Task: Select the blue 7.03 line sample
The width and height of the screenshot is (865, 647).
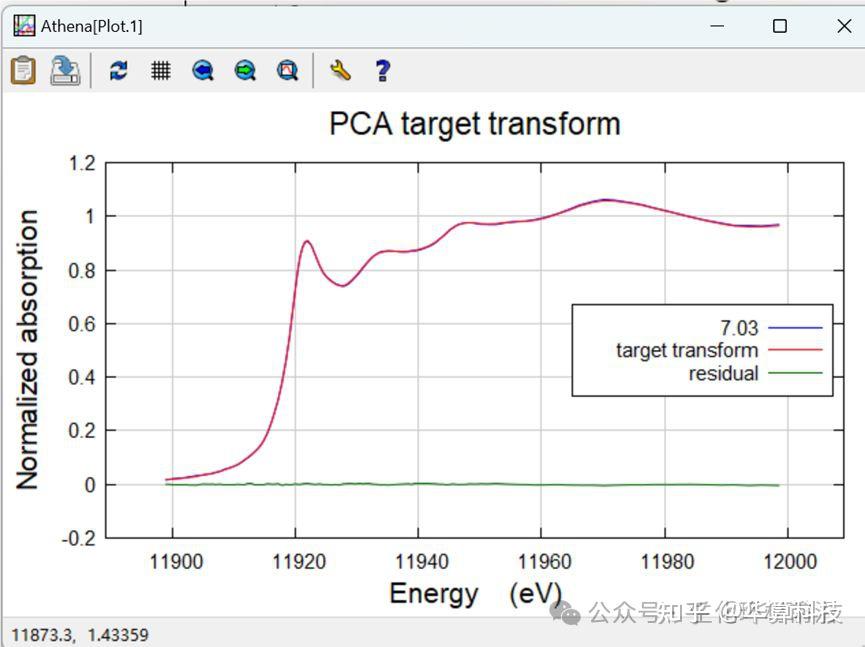Action: 795,327
